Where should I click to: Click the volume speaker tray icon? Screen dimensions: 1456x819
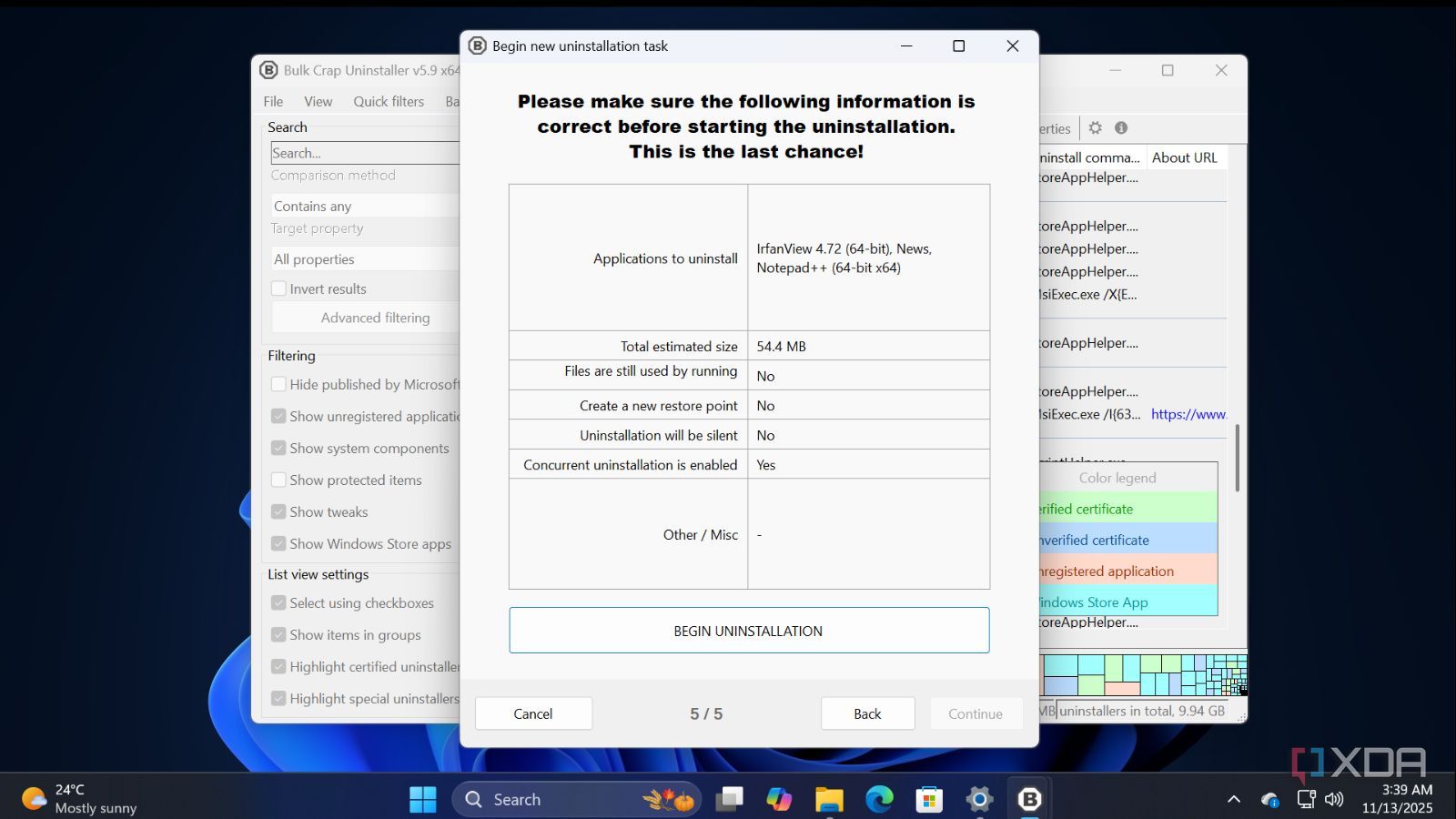1334,799
